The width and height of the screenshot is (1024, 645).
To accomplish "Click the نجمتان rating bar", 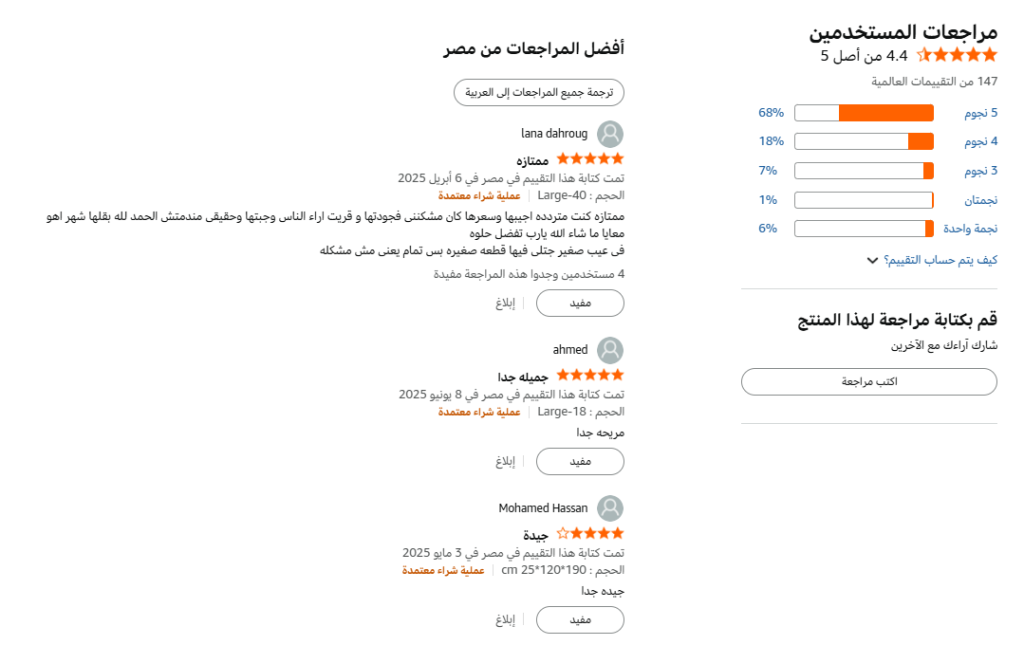I will [x=864, y=200].
